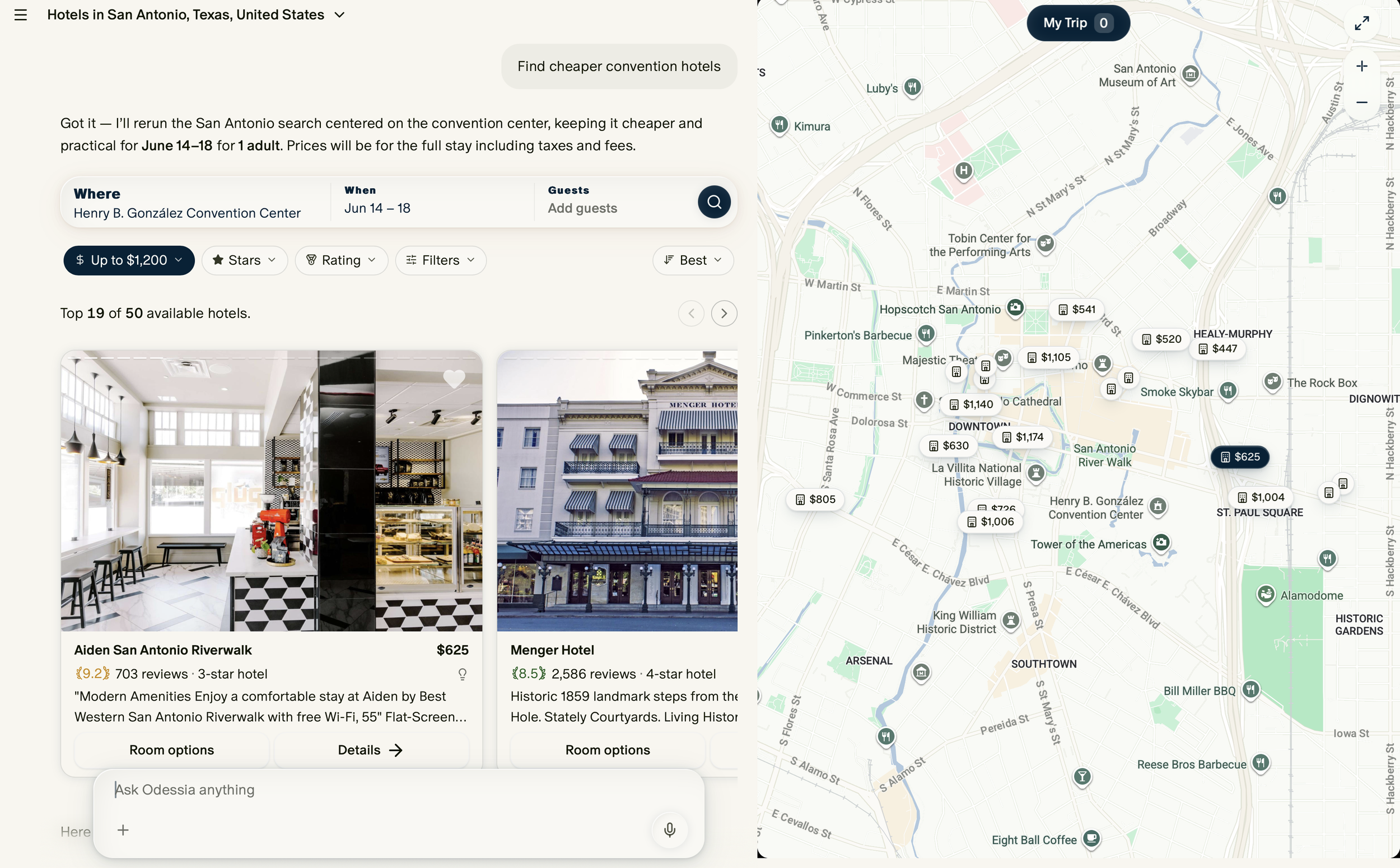Select the $520 hotel map marker
The width and height of the screenshot is (1400, 868).
tap(1161, 339)
